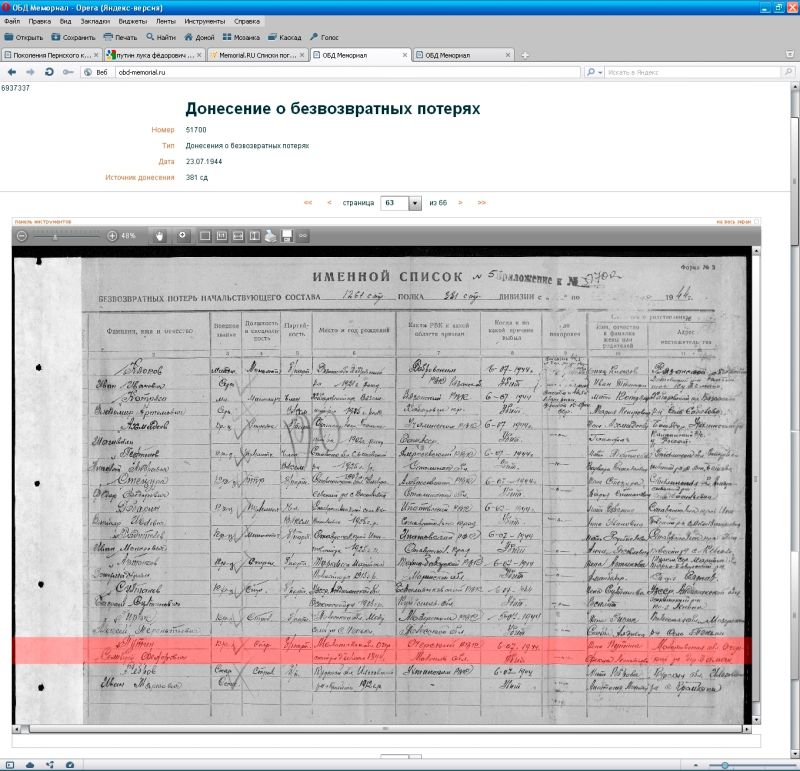Switch to the Memorial.RU Списки tab
This screenshot has height=771, width=800.
[x=258, y=55]
